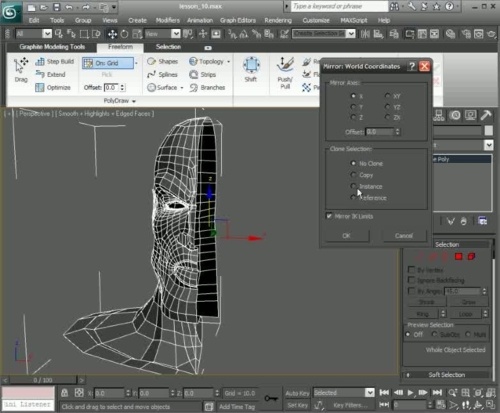Select the Splines draw tool
Viewport: 500px width, 413px height.
pos(162,74)
